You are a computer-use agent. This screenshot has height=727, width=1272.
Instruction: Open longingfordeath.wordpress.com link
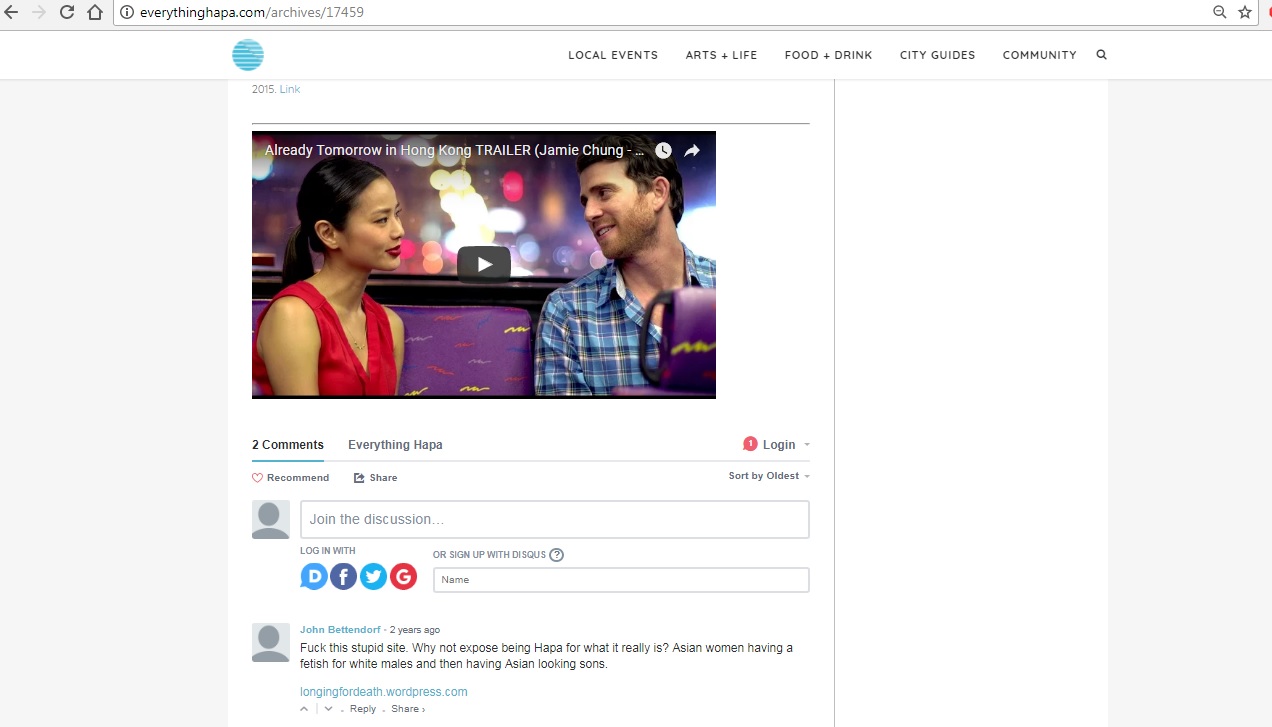click(384, 692)
